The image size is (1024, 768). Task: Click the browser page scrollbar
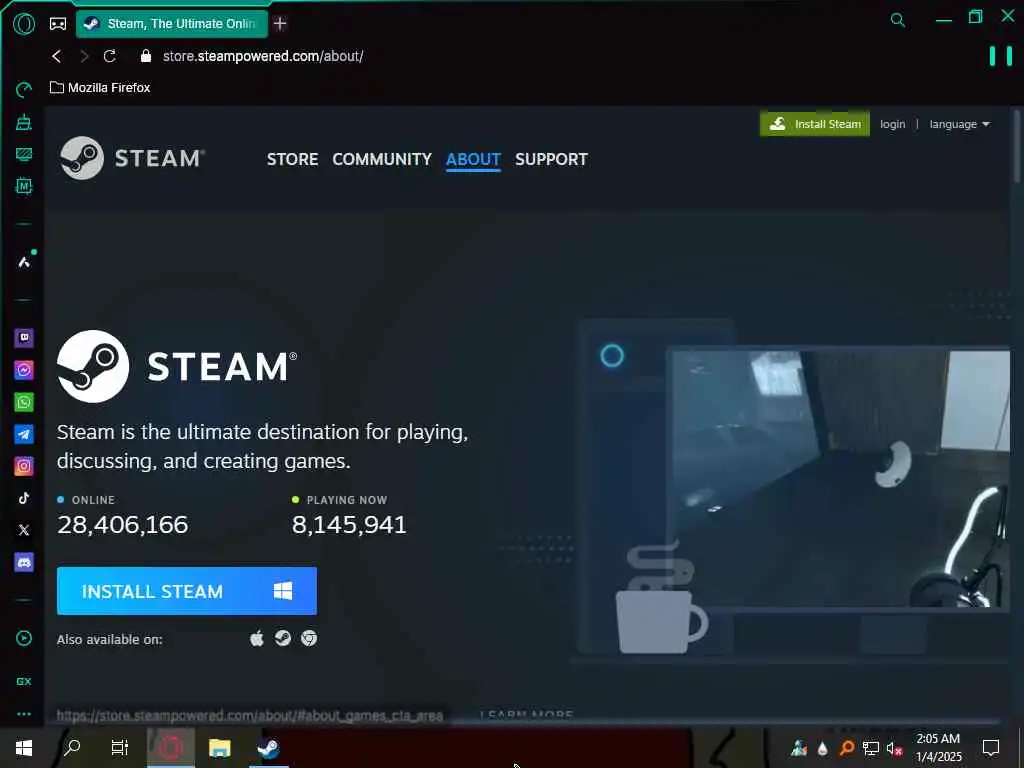tap(1016, 147)
